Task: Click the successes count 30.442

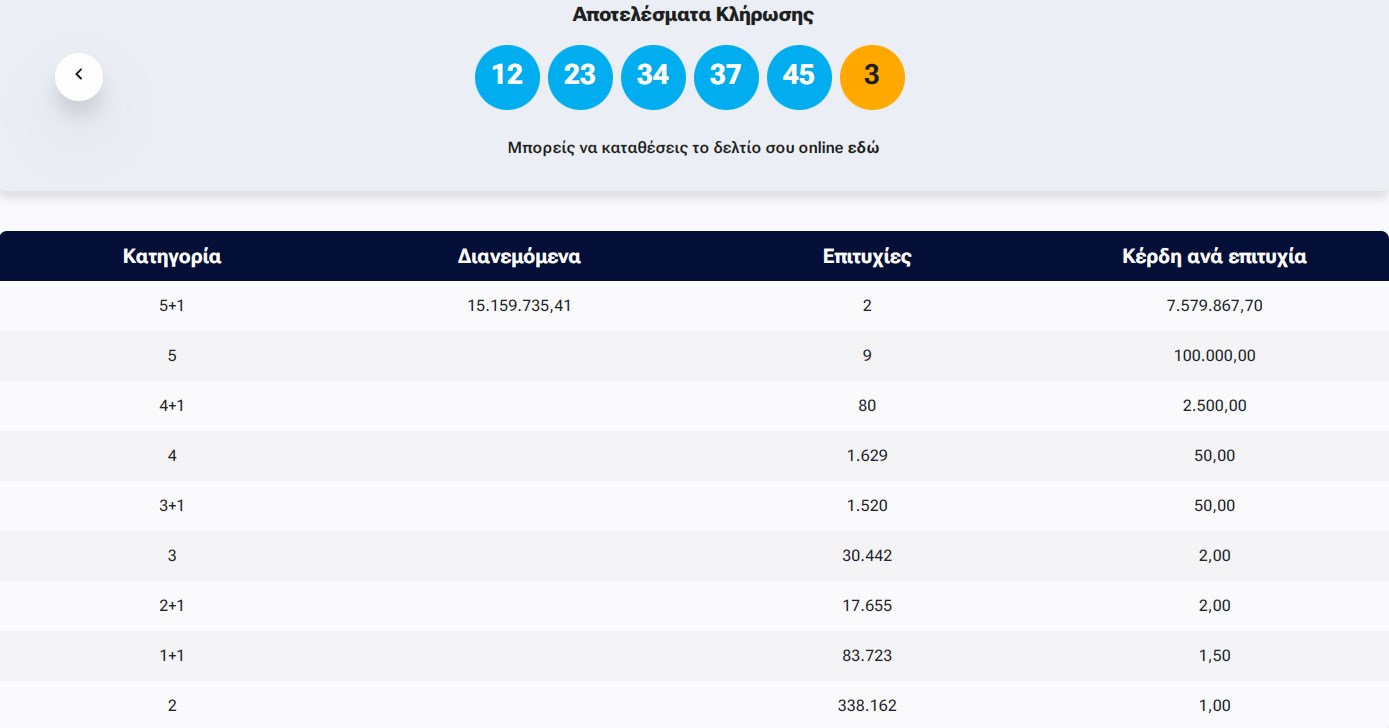Action: click(867, 556)
